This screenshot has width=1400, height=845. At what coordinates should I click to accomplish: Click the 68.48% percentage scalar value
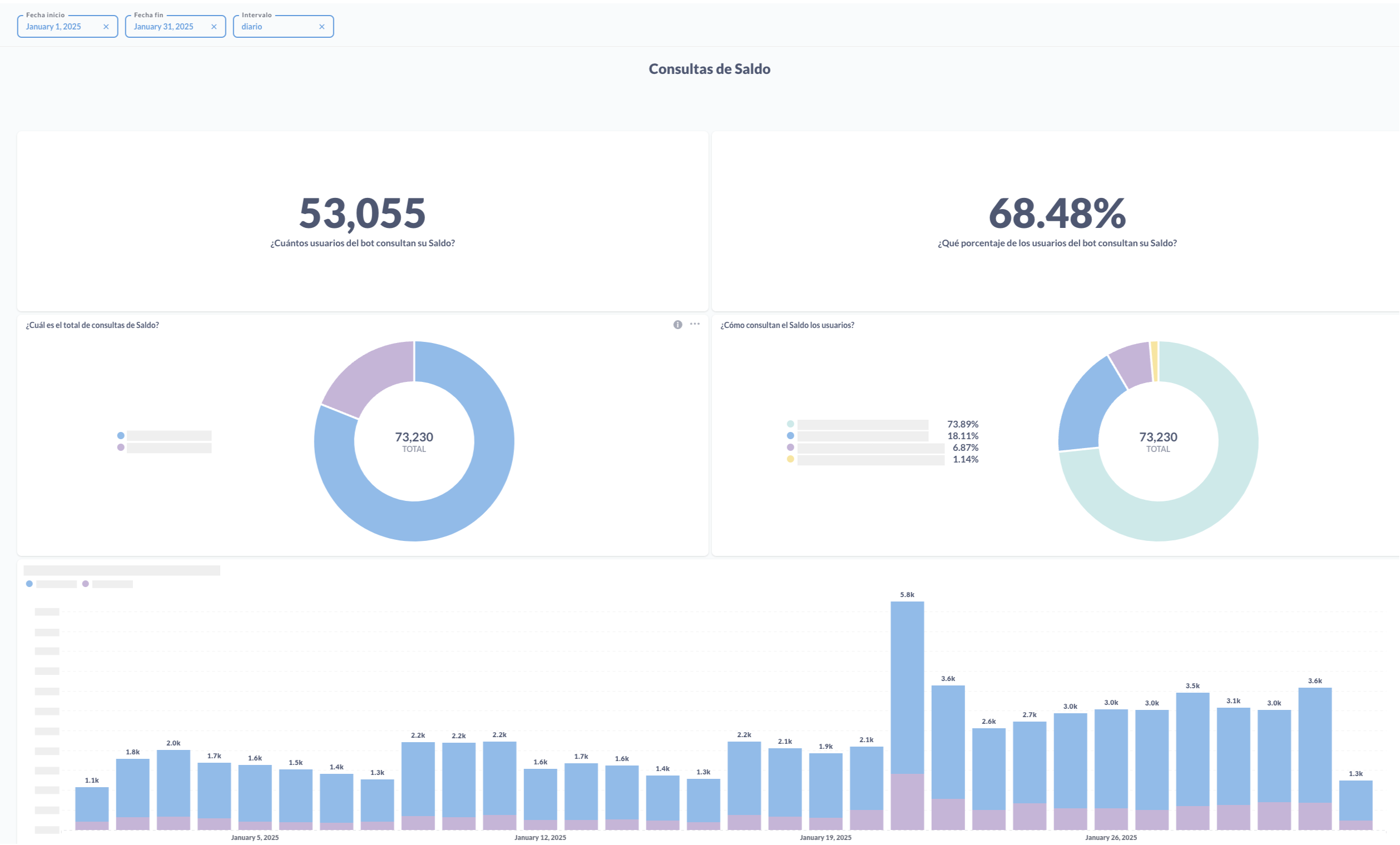[x=1057, y=213]
